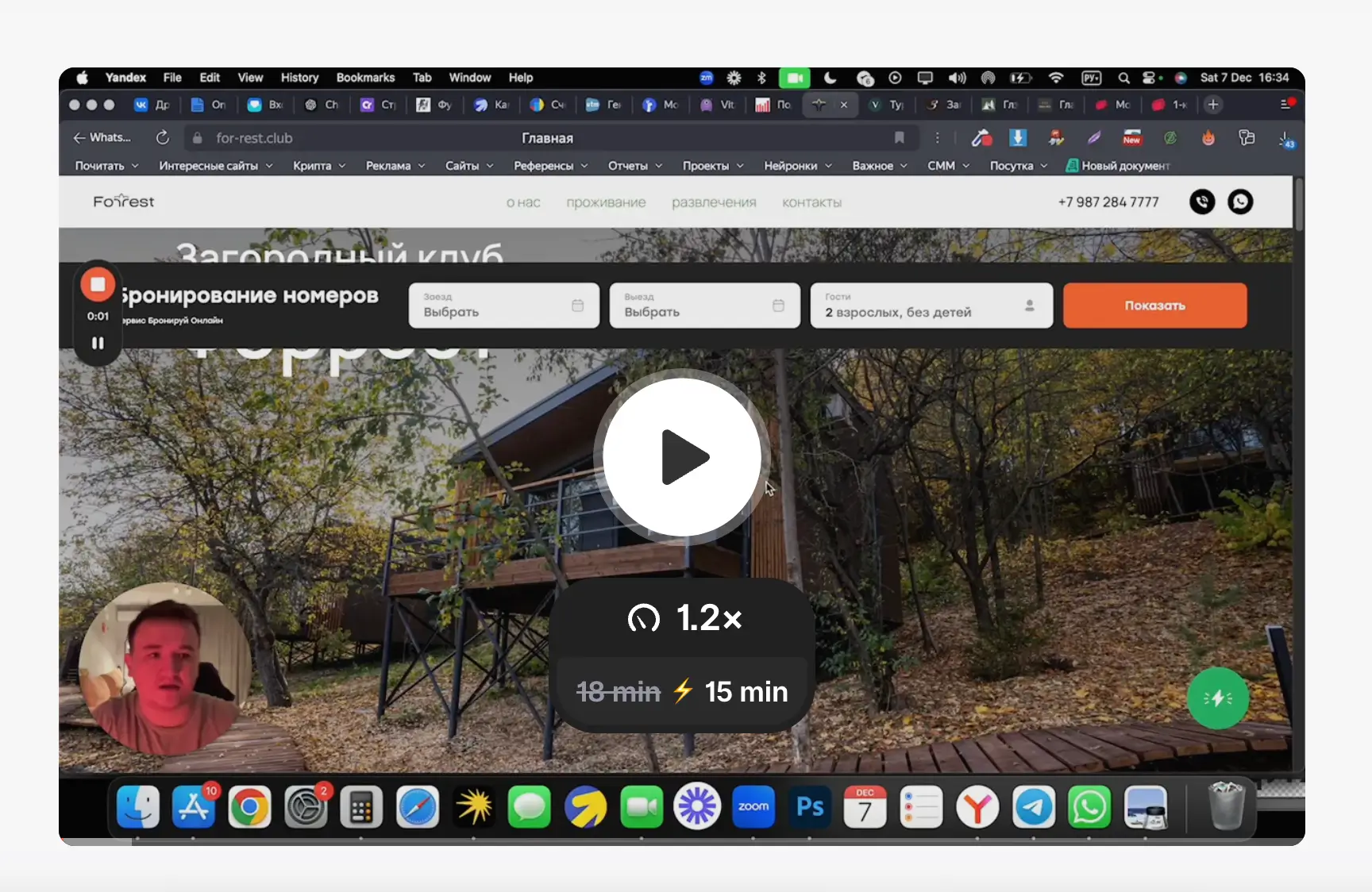Click the presenter webcam bubble

coord(165,669)
